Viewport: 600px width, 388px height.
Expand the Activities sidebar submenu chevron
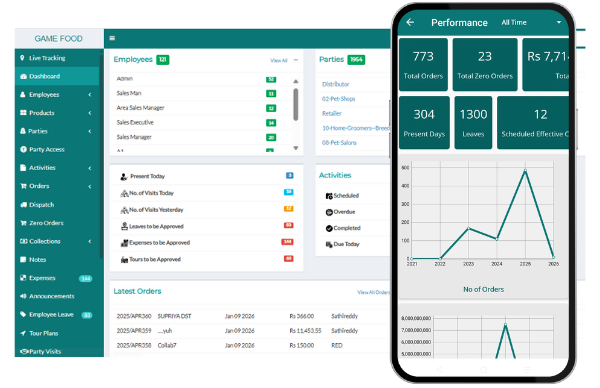(90, 168)
